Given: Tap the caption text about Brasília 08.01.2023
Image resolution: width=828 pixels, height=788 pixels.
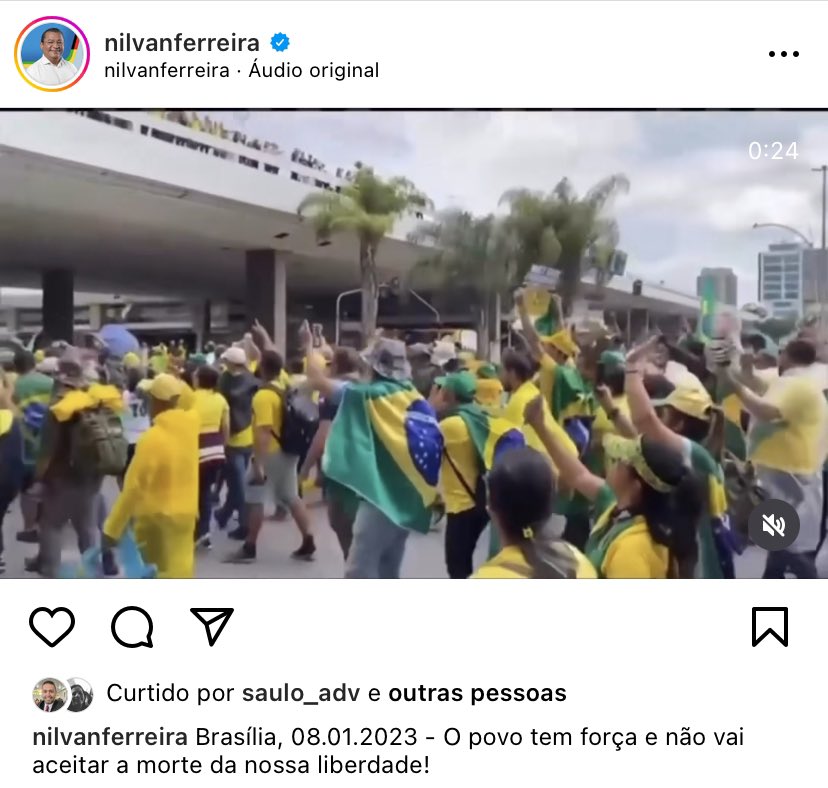Looking at the screenshot, I should [389, 751].
